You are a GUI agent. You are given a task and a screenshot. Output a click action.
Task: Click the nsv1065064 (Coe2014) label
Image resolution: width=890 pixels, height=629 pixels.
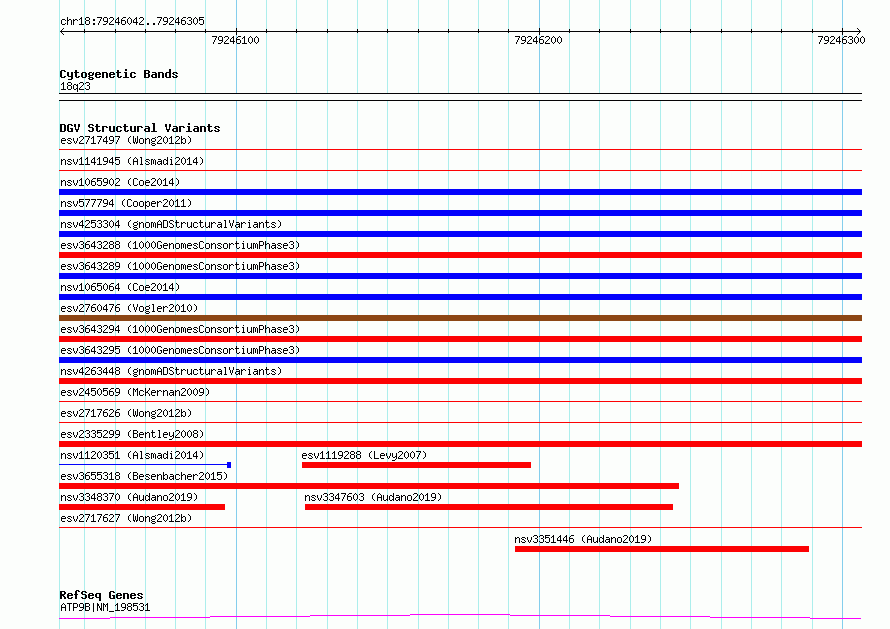tap(120, 287)
